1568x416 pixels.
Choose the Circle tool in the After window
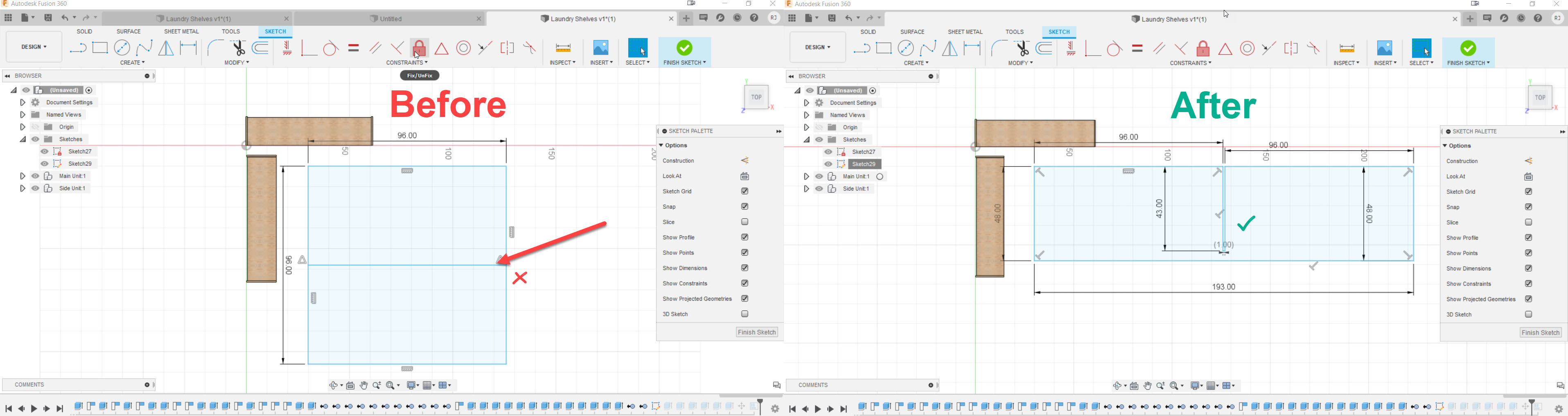click(x=906, y=49)
